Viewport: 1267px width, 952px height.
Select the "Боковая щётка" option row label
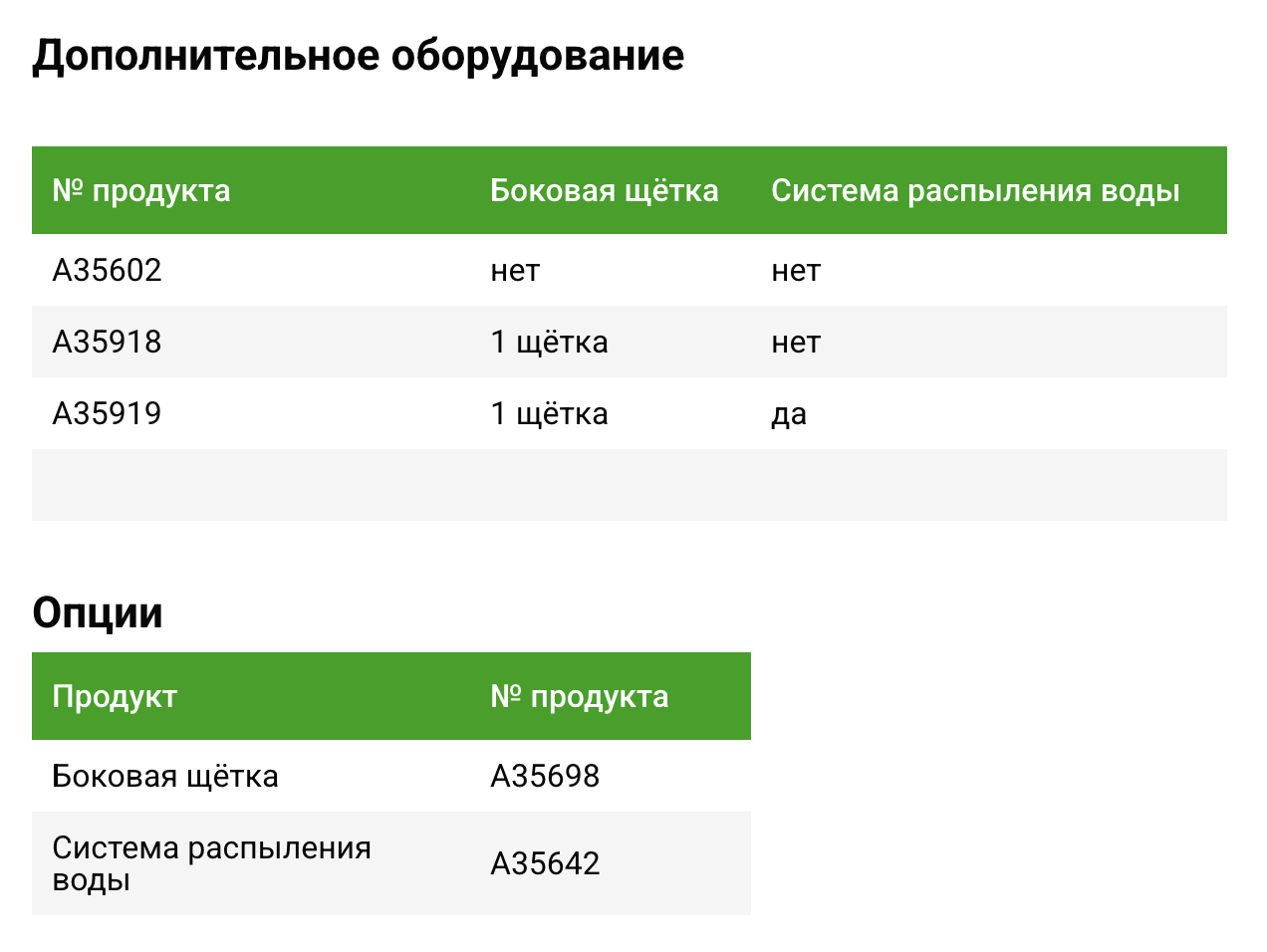[x=165, y=777]
